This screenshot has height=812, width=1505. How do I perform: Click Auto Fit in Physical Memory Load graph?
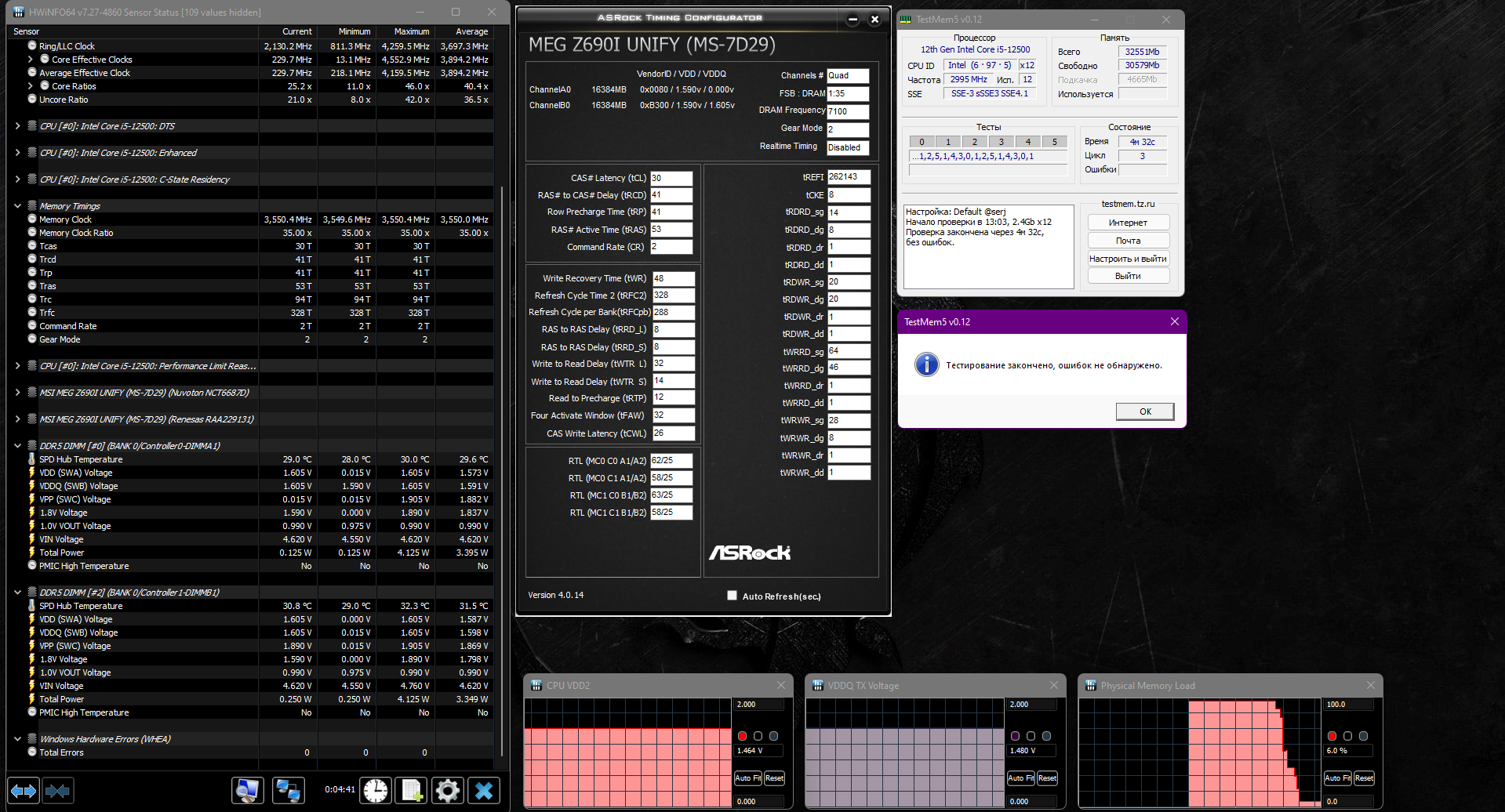click(1337, 778)
